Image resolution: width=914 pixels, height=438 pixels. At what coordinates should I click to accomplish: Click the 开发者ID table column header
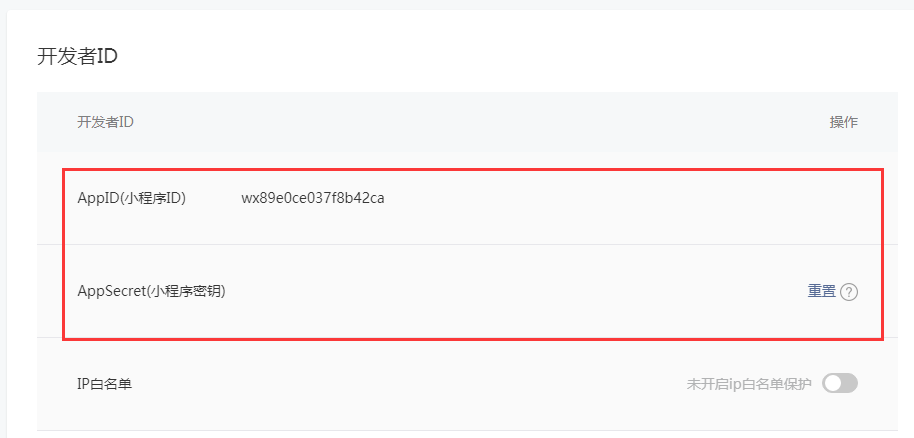[x=105, y=122]
